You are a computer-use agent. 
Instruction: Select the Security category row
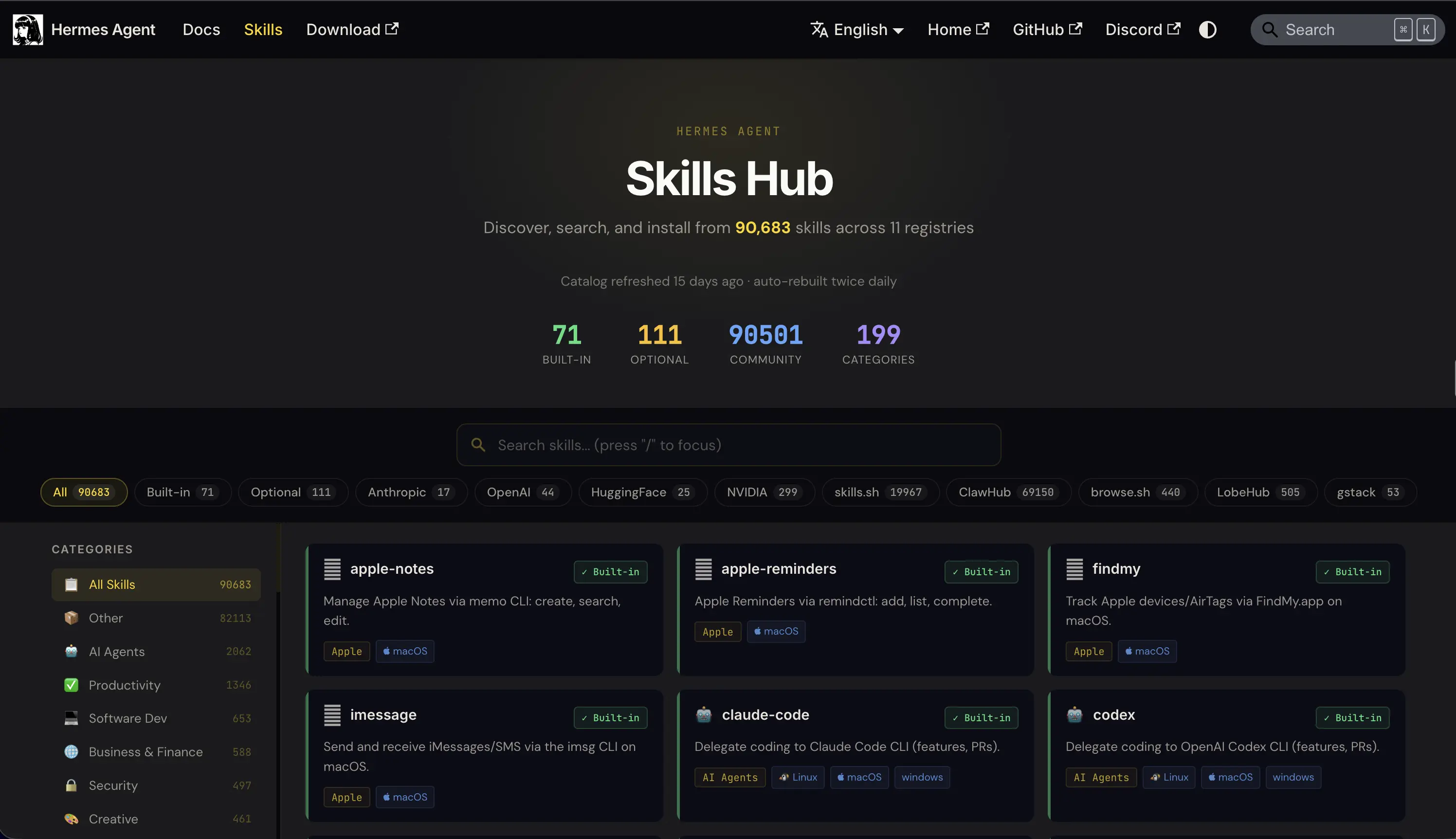tap(156, 785)
